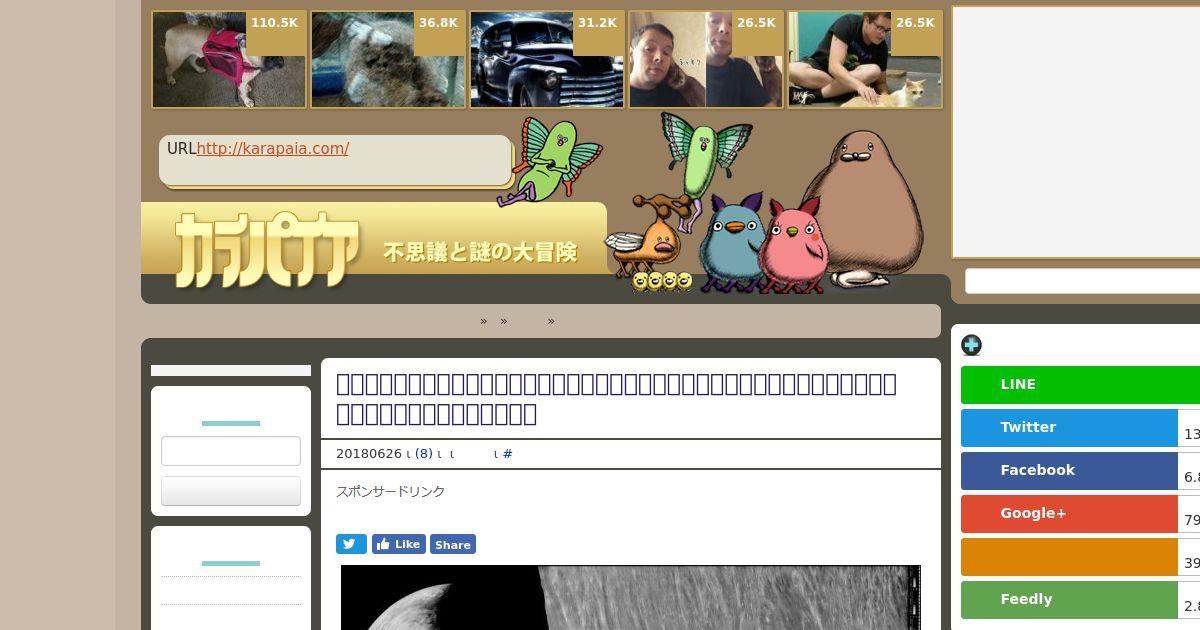Open the Moon article image
The width and height of the screenshot is (1200, 630).
pos(631,598)
